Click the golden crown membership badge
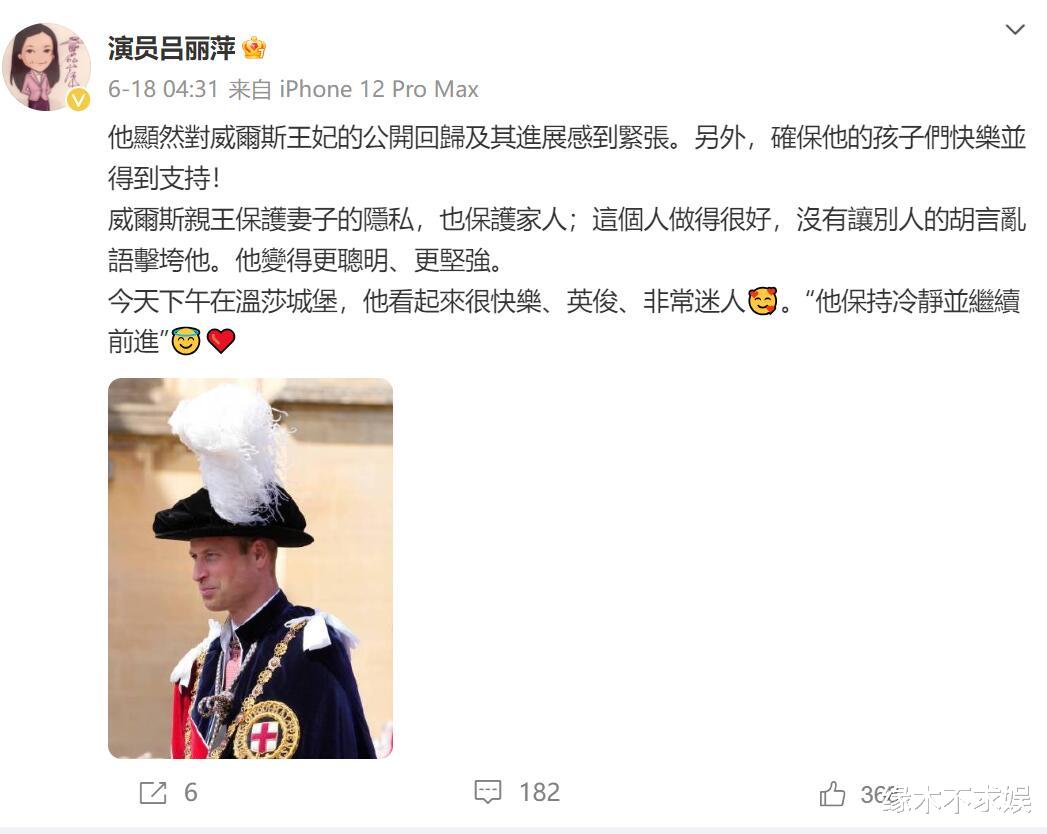The image size is (1047, 834). tap(254, 48)
